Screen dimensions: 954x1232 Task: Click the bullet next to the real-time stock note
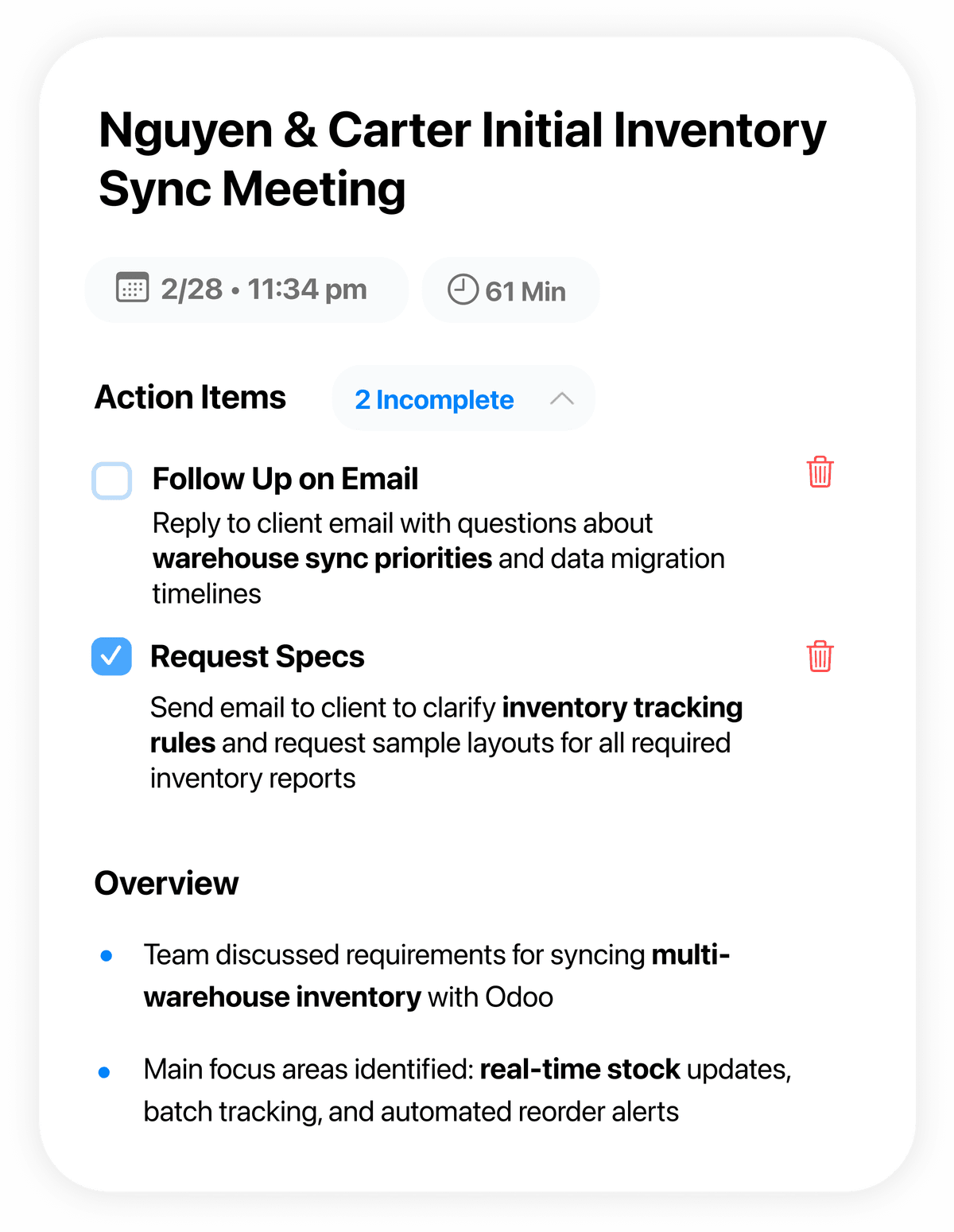coord(106,1071)
